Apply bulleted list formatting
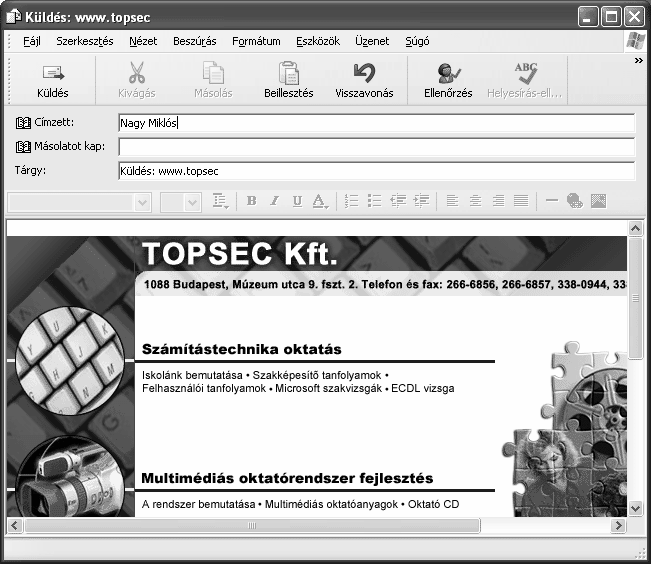Image resolution: width=651 pixels, height=564 pixels. (x=374, y=201)
